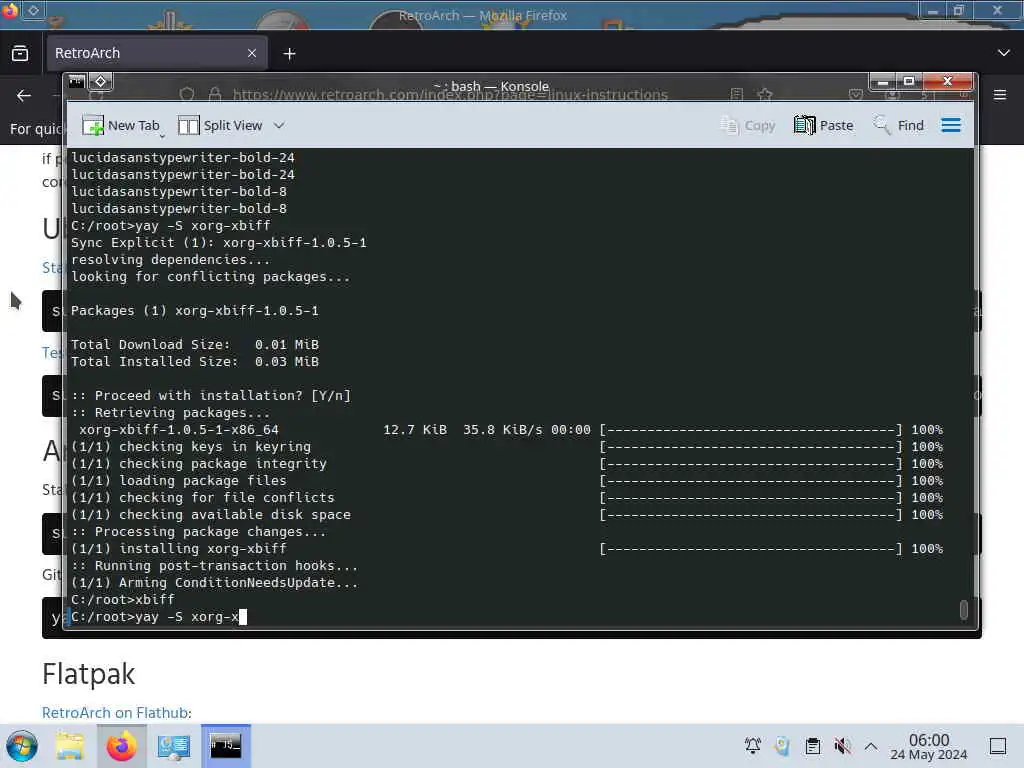This screenshot has width=1024, height=768.
Task: Open Firefox recent browsing view icon
Action: point(20,53)
